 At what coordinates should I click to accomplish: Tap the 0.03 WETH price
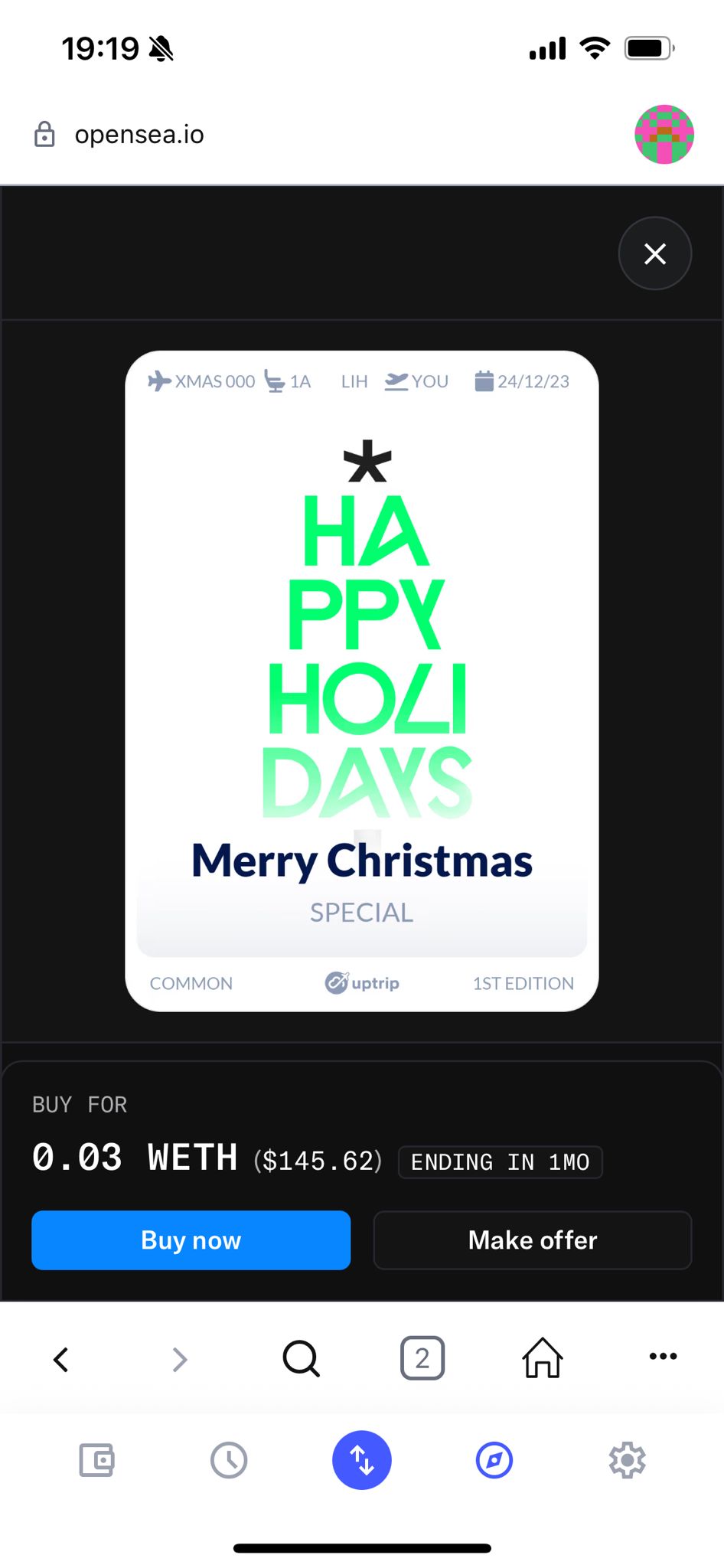[135, 1158]
